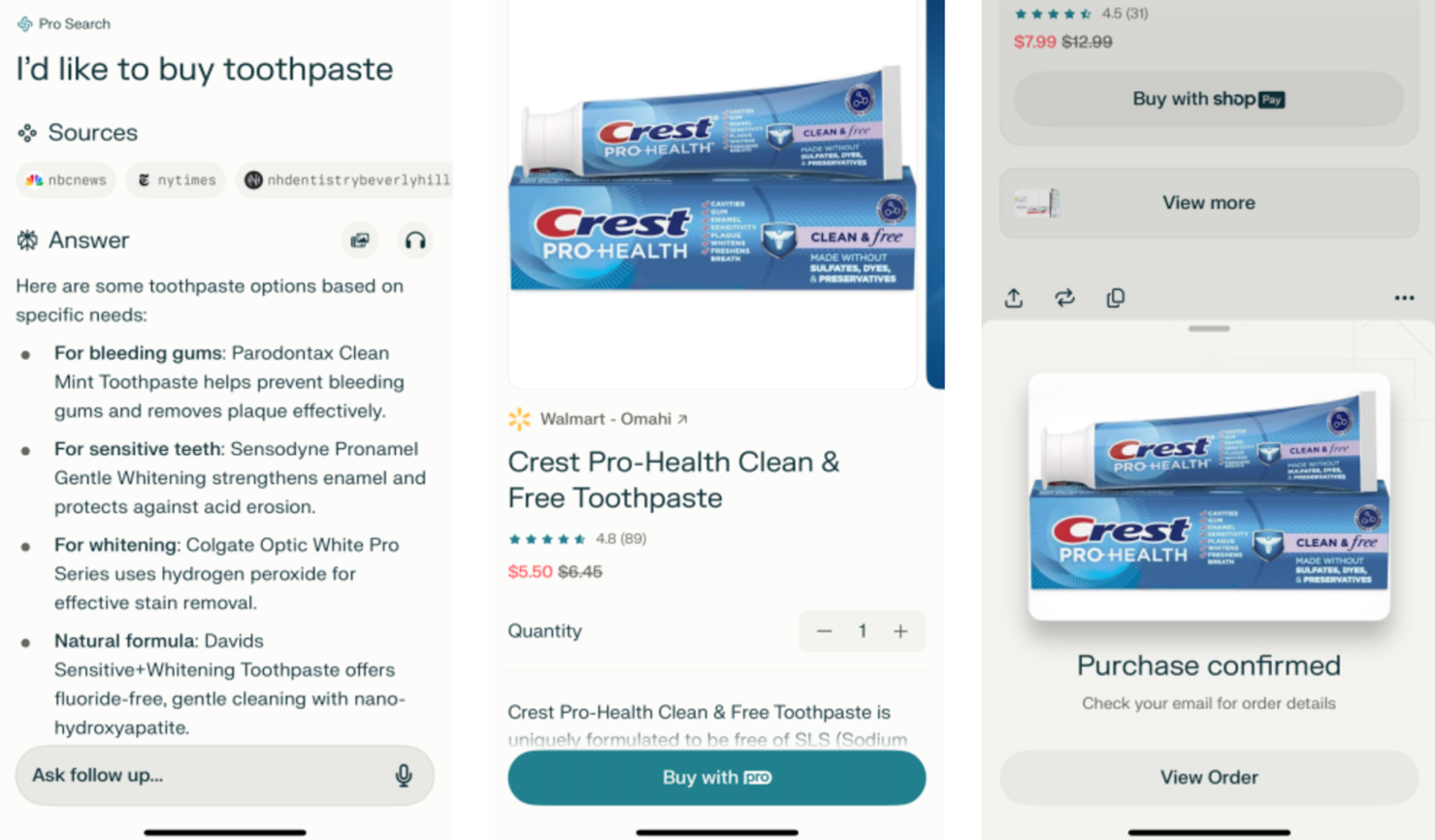
Task: Open the images icon beside Answer
Action: click(x=360, y=241)
